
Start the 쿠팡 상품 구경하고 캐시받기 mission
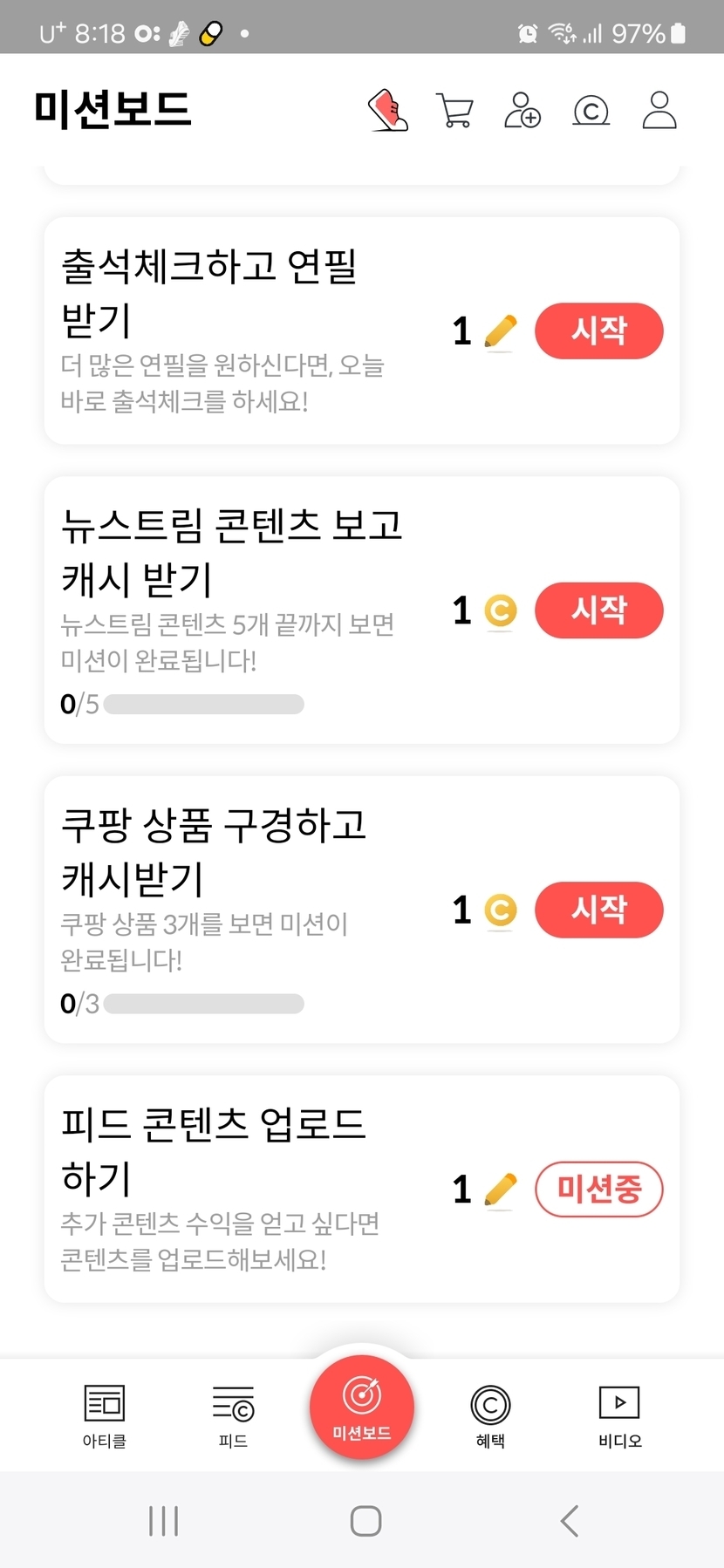click(x=598, y=910)
